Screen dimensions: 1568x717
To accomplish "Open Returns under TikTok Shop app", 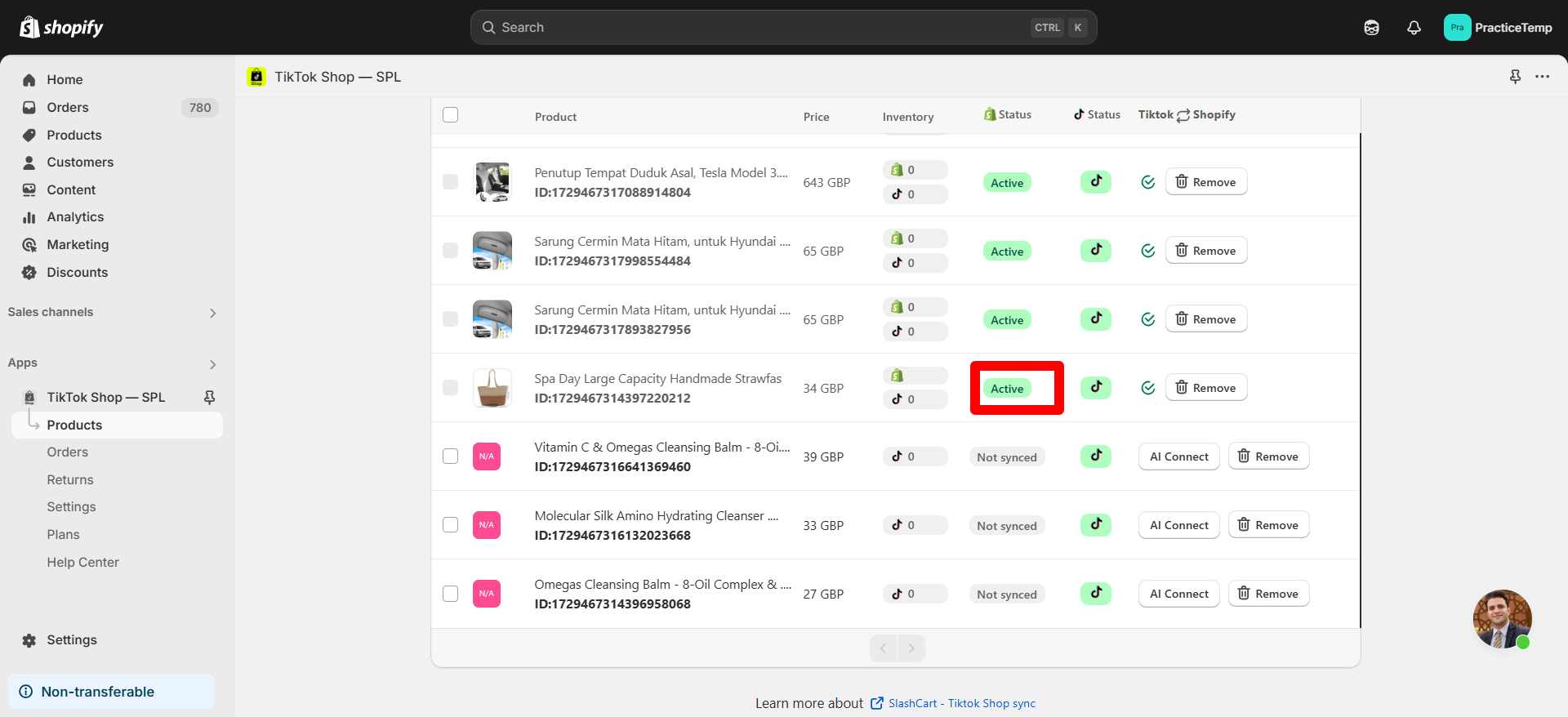I will tap(70, 479).
